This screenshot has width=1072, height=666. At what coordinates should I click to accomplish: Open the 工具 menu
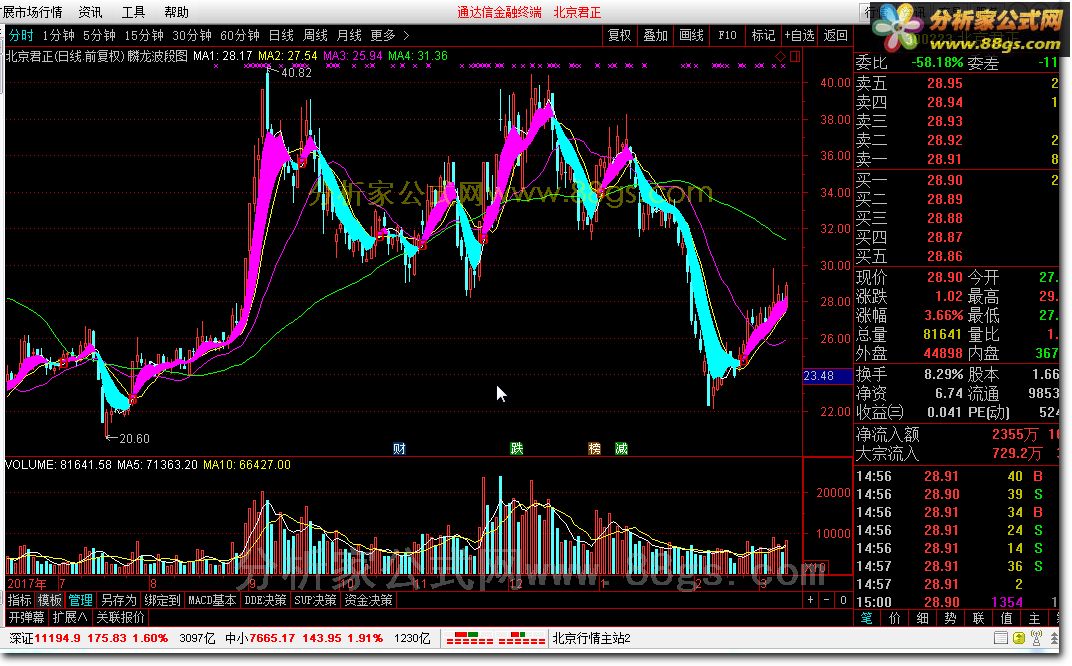point(133,12)
